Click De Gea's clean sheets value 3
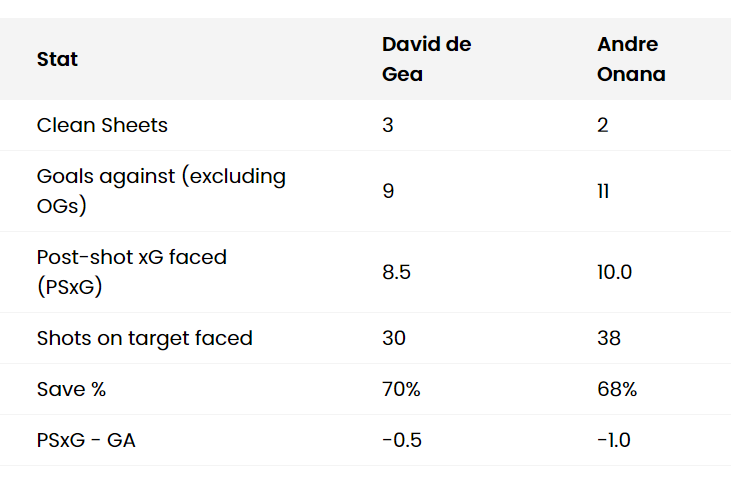The height and width of the screenshot is (485, 731). pos(388,125)
